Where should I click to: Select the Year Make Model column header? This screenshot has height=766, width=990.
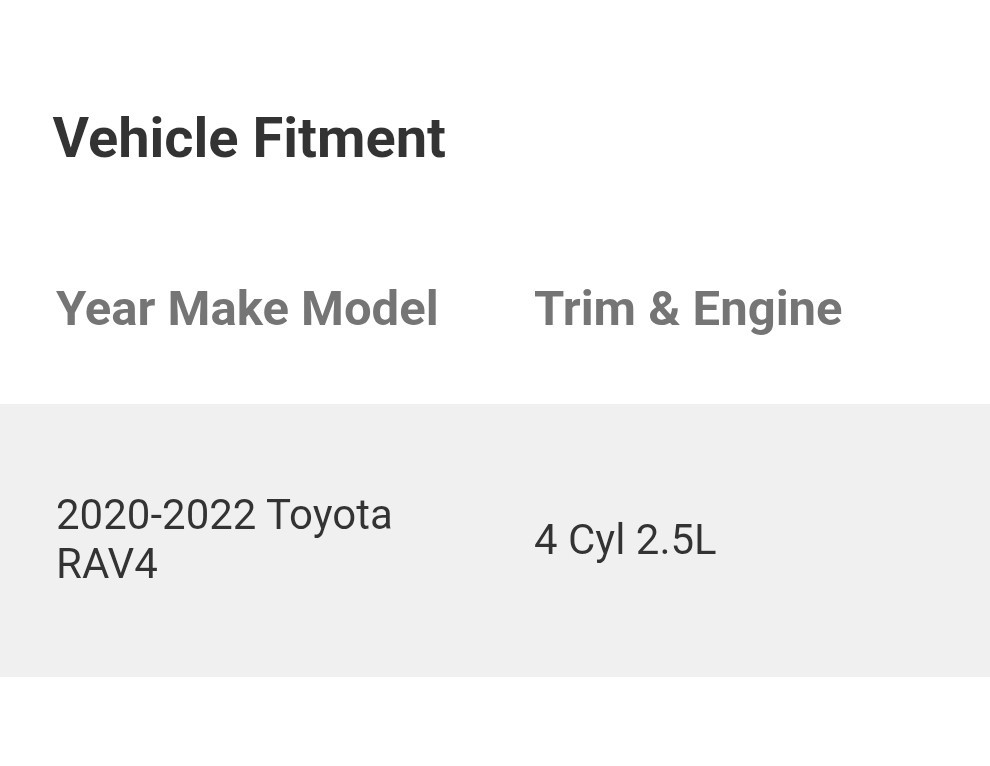point(247,309)
